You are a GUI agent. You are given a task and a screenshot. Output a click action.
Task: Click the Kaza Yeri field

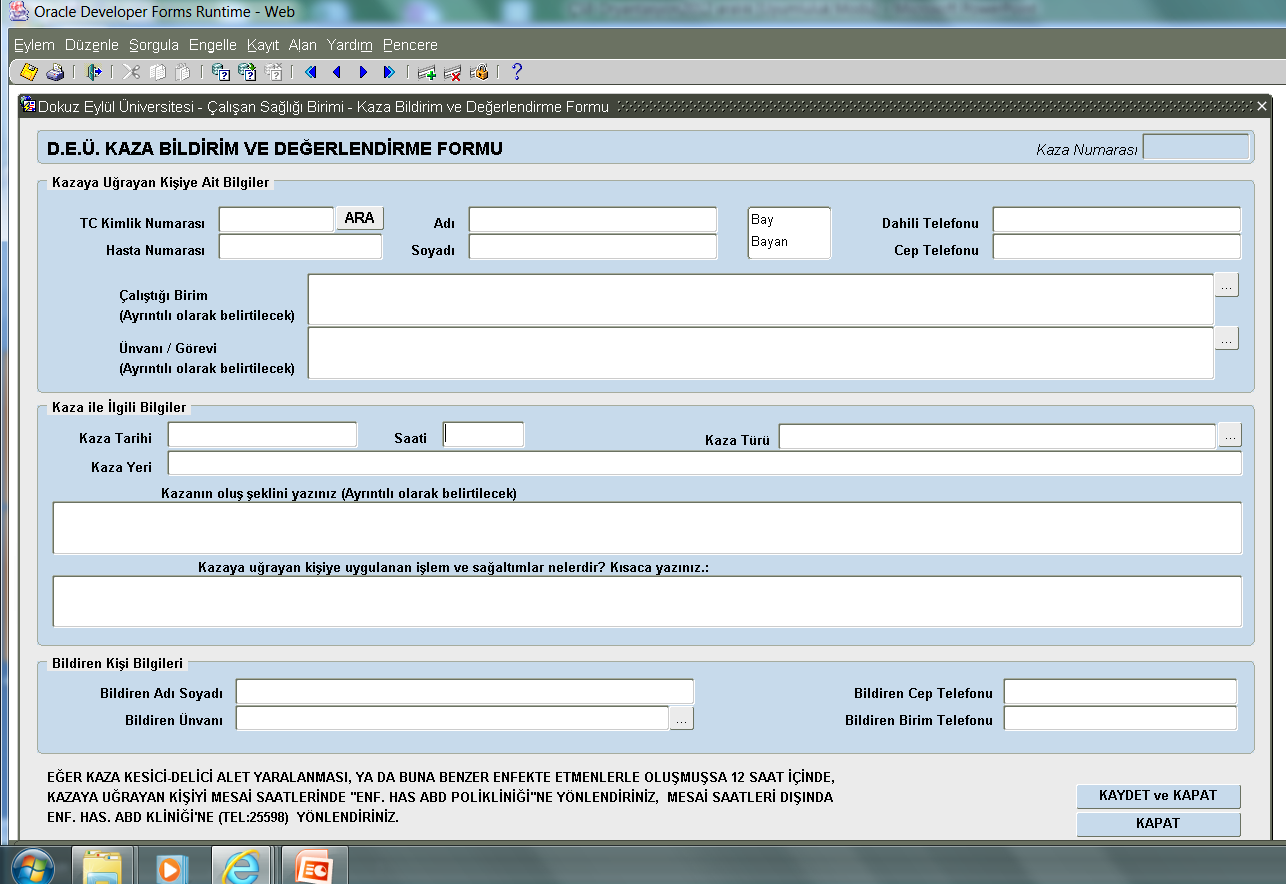click(705, 463)
